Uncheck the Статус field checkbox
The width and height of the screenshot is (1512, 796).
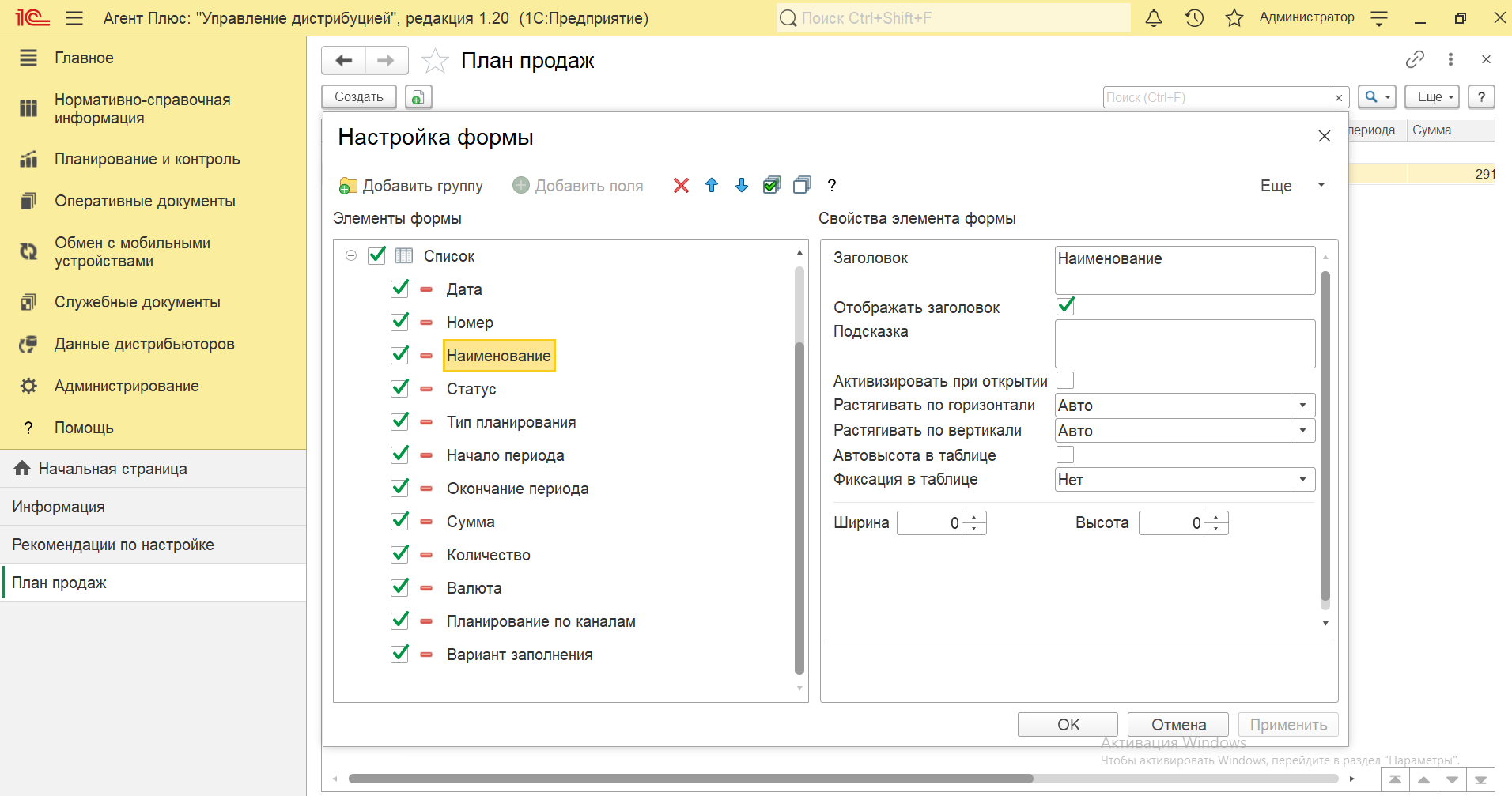[400, 388]
